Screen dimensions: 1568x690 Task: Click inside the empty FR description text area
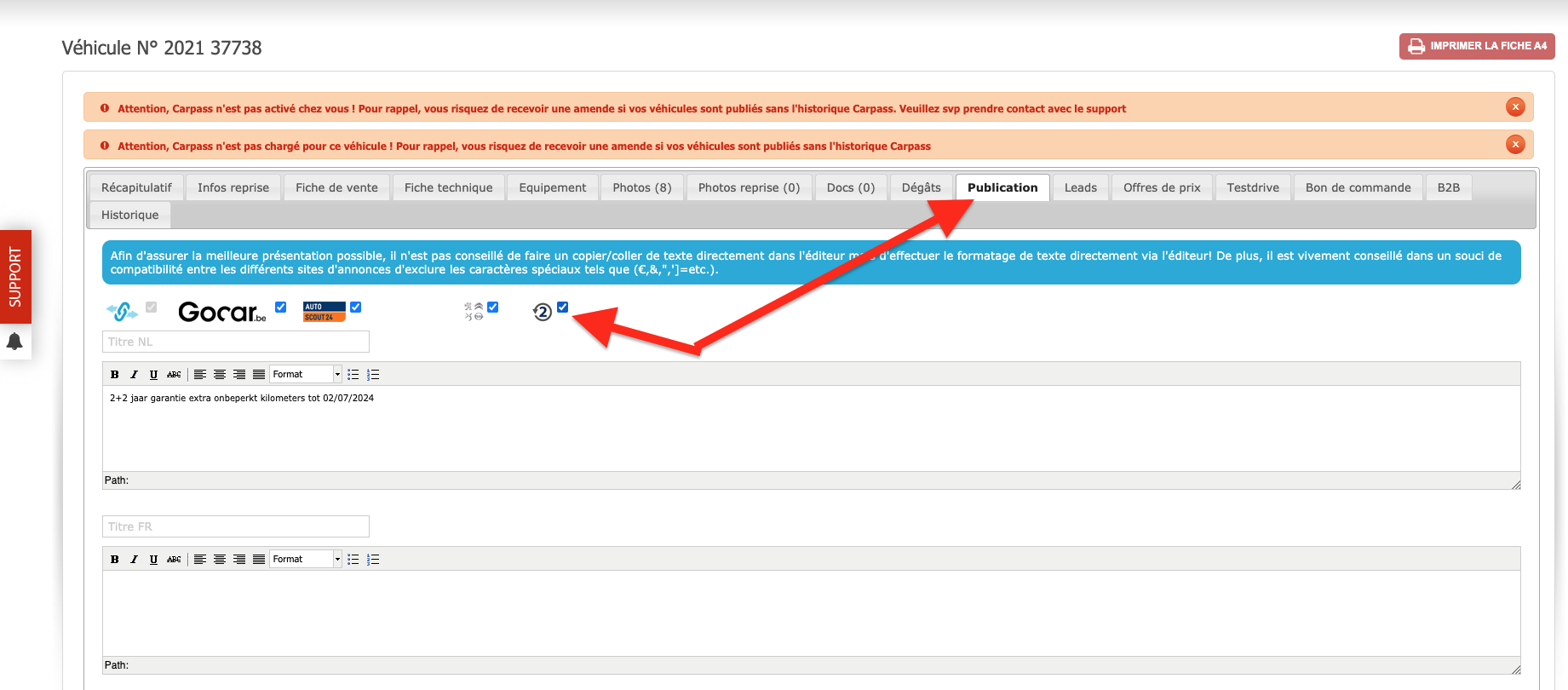point(812,613)
